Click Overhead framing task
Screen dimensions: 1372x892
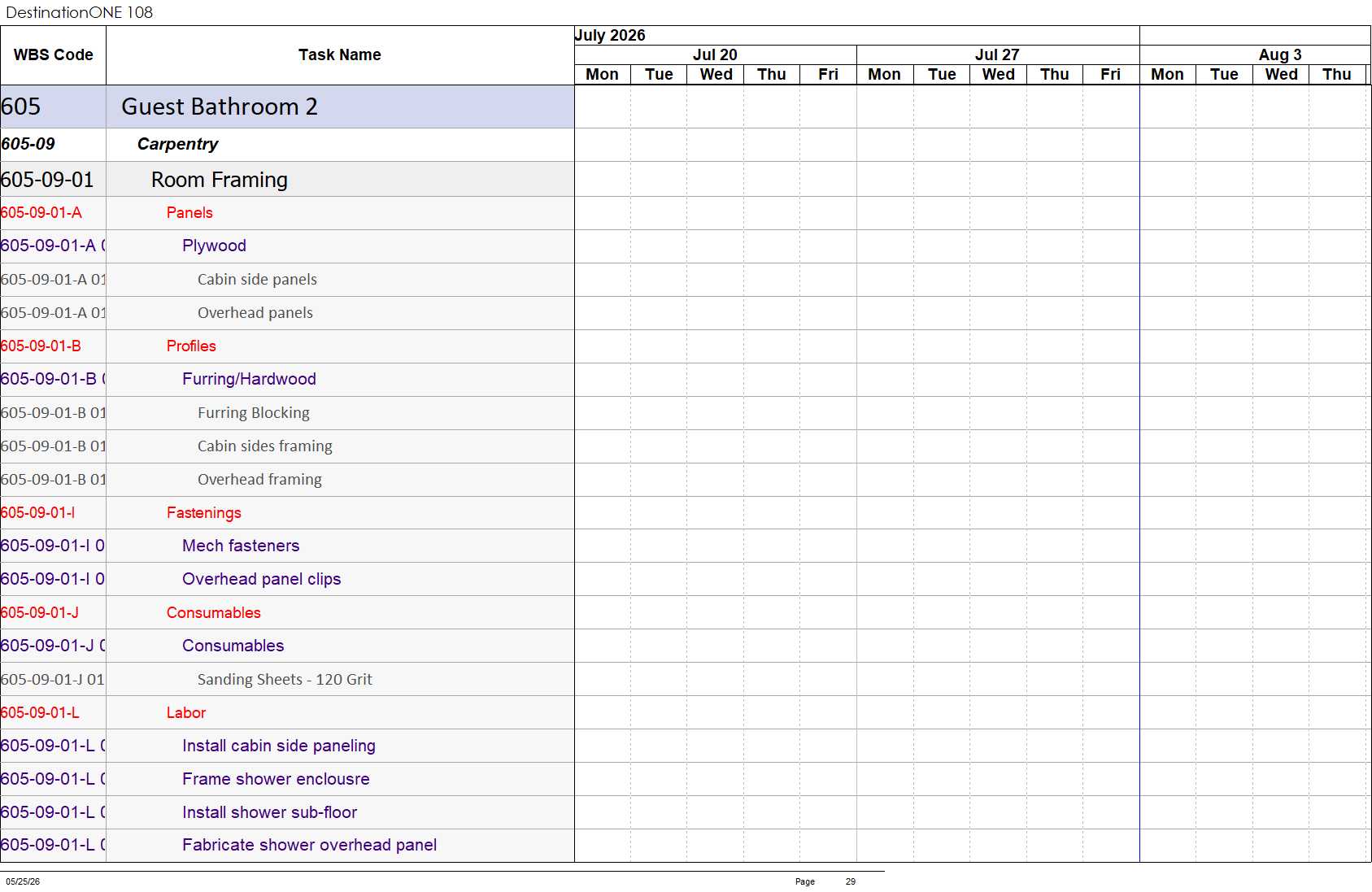[287, 479]
